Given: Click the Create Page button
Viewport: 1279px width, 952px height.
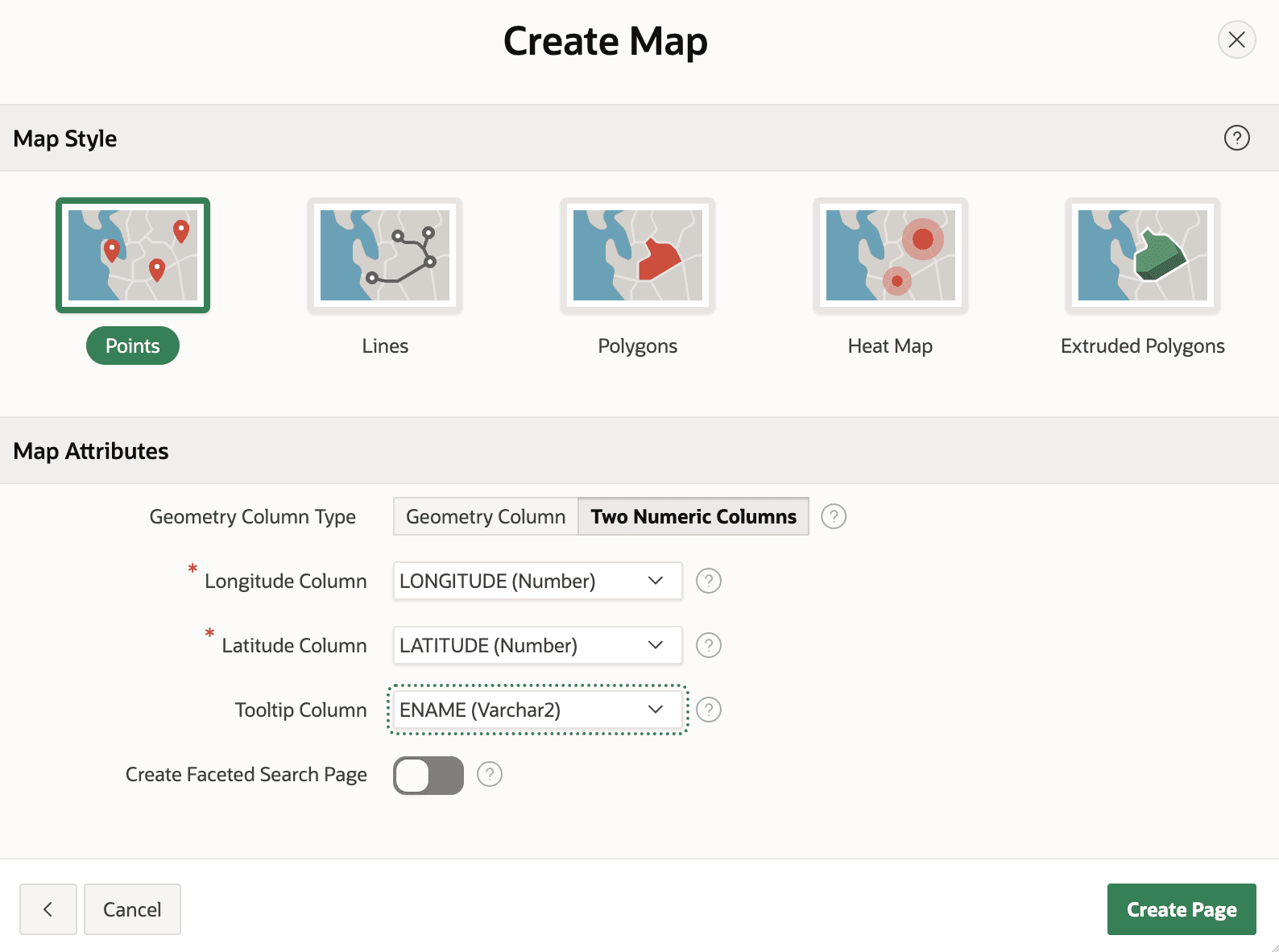Looking at the screenshot, I should 1182,909.
